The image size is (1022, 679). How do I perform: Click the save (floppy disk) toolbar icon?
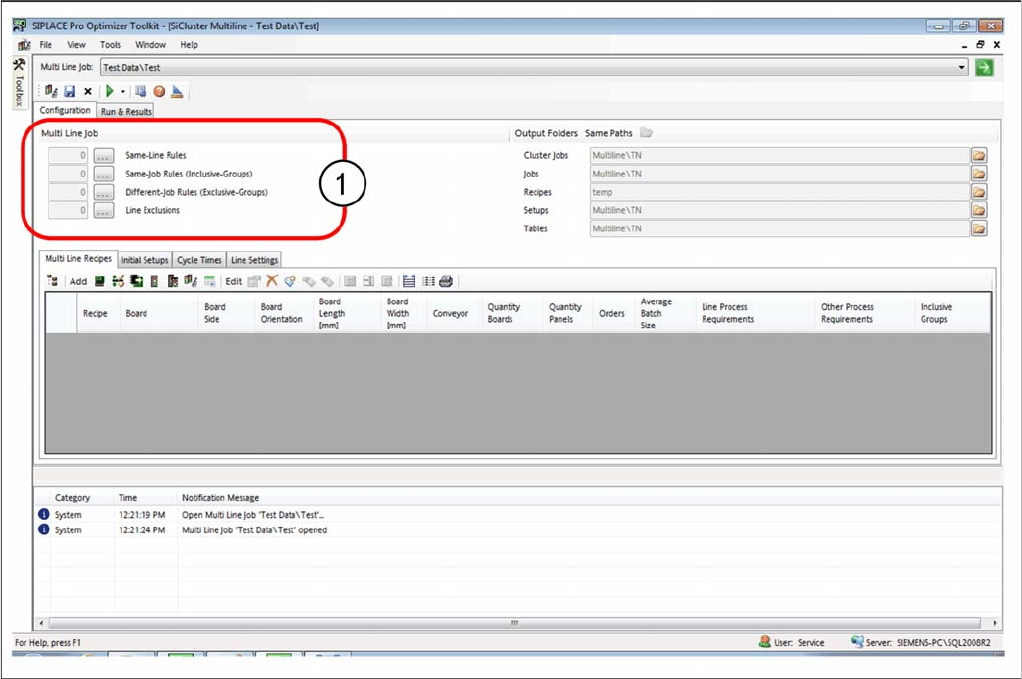tap(70, 91)
